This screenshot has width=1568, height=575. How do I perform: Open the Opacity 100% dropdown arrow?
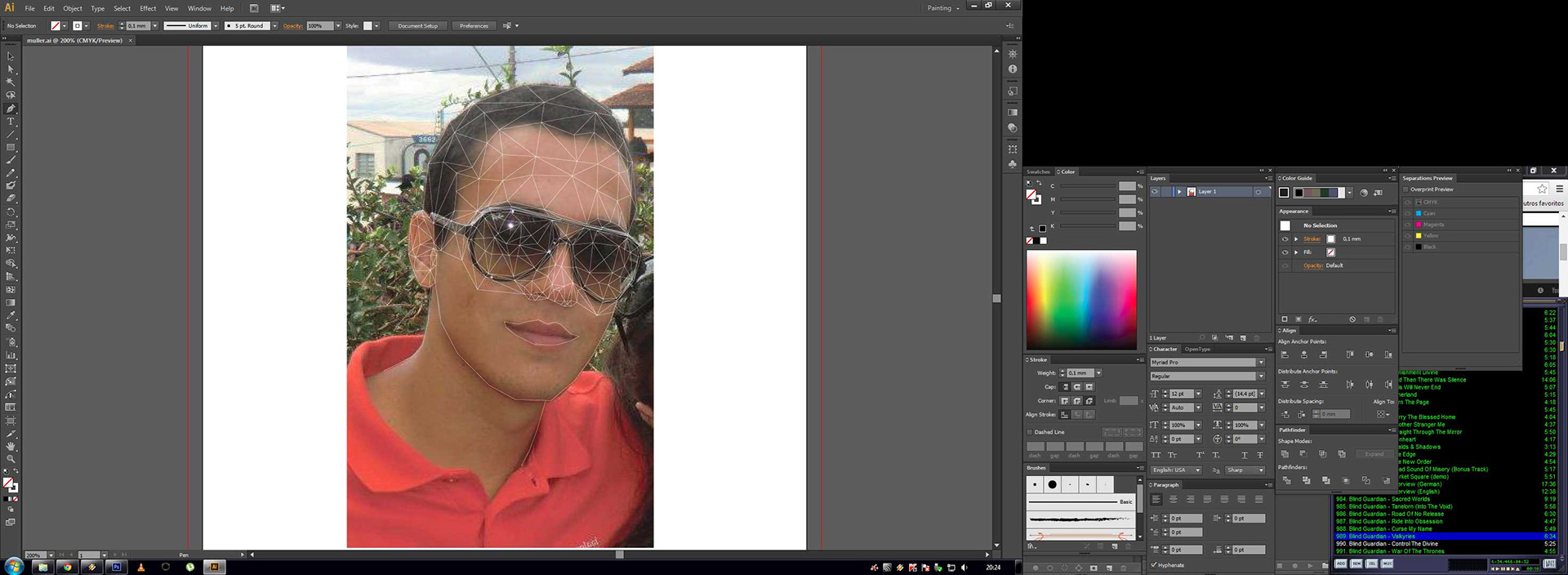[338, 26]
